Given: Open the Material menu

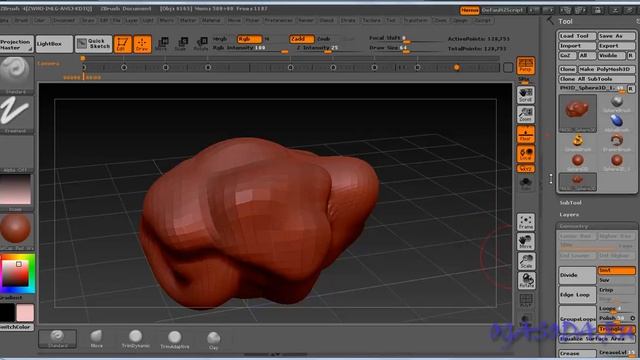Looking at the screenshot, I should (x=211, y=20).
